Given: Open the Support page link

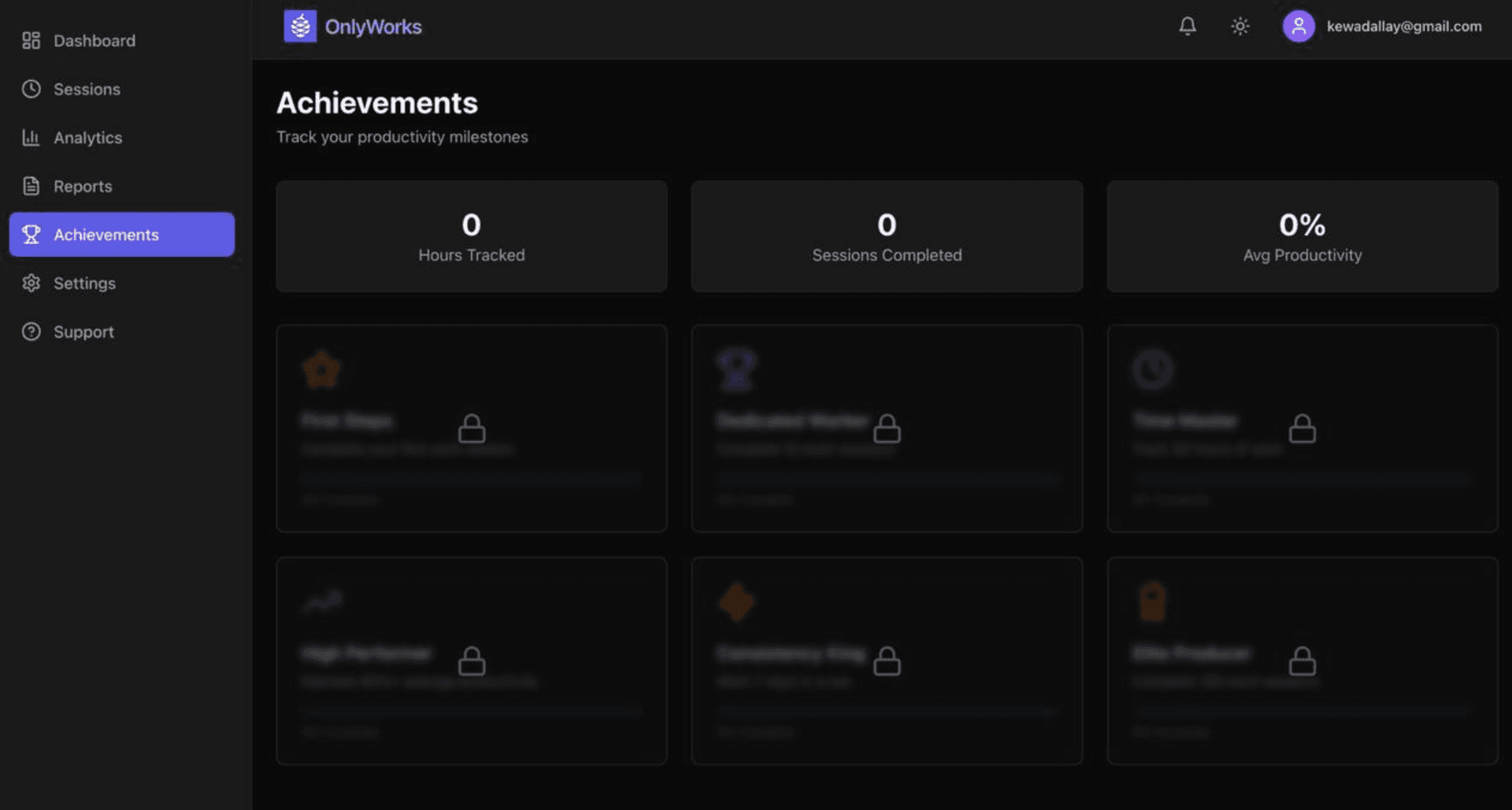Looking at the screenshot, I should (x=83, y=331).
